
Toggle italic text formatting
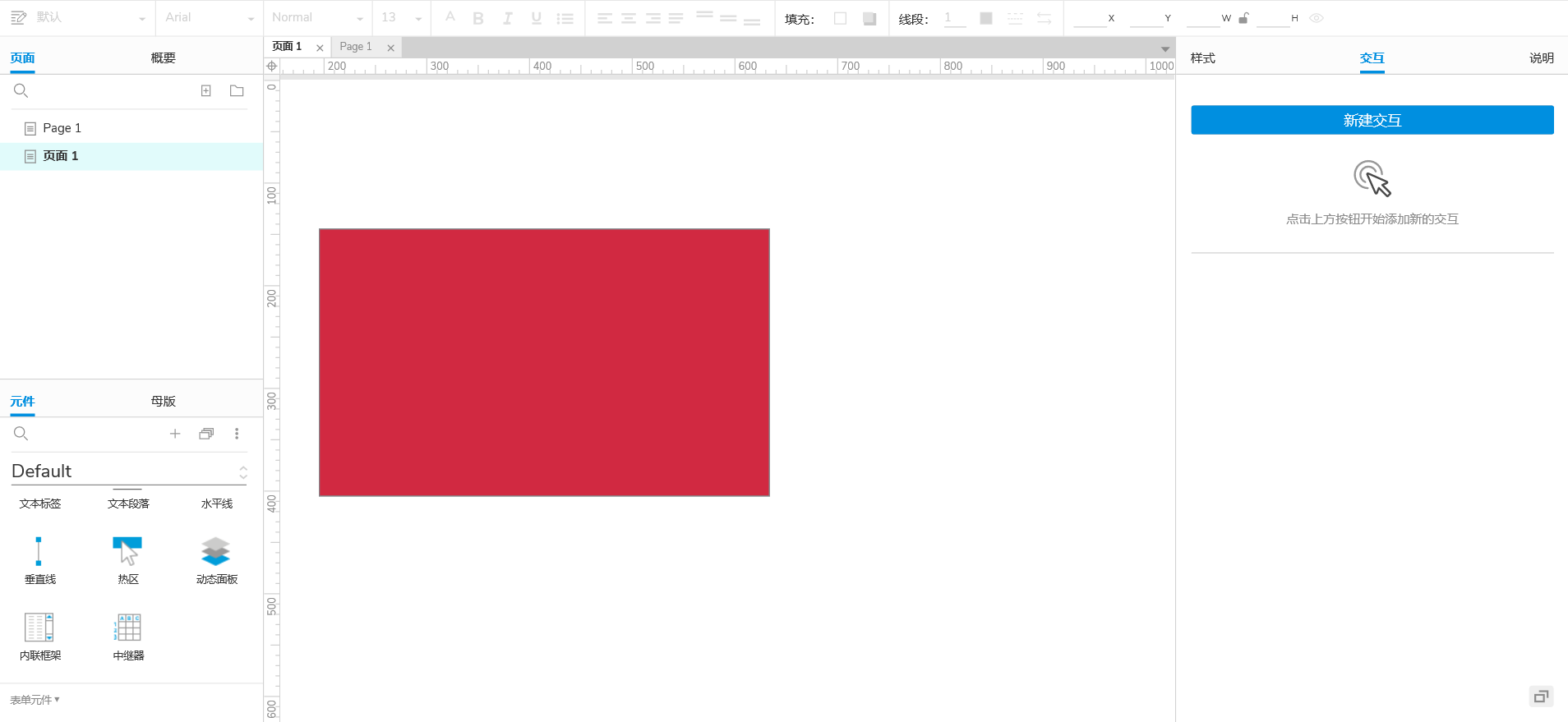(x=508, y=18)
